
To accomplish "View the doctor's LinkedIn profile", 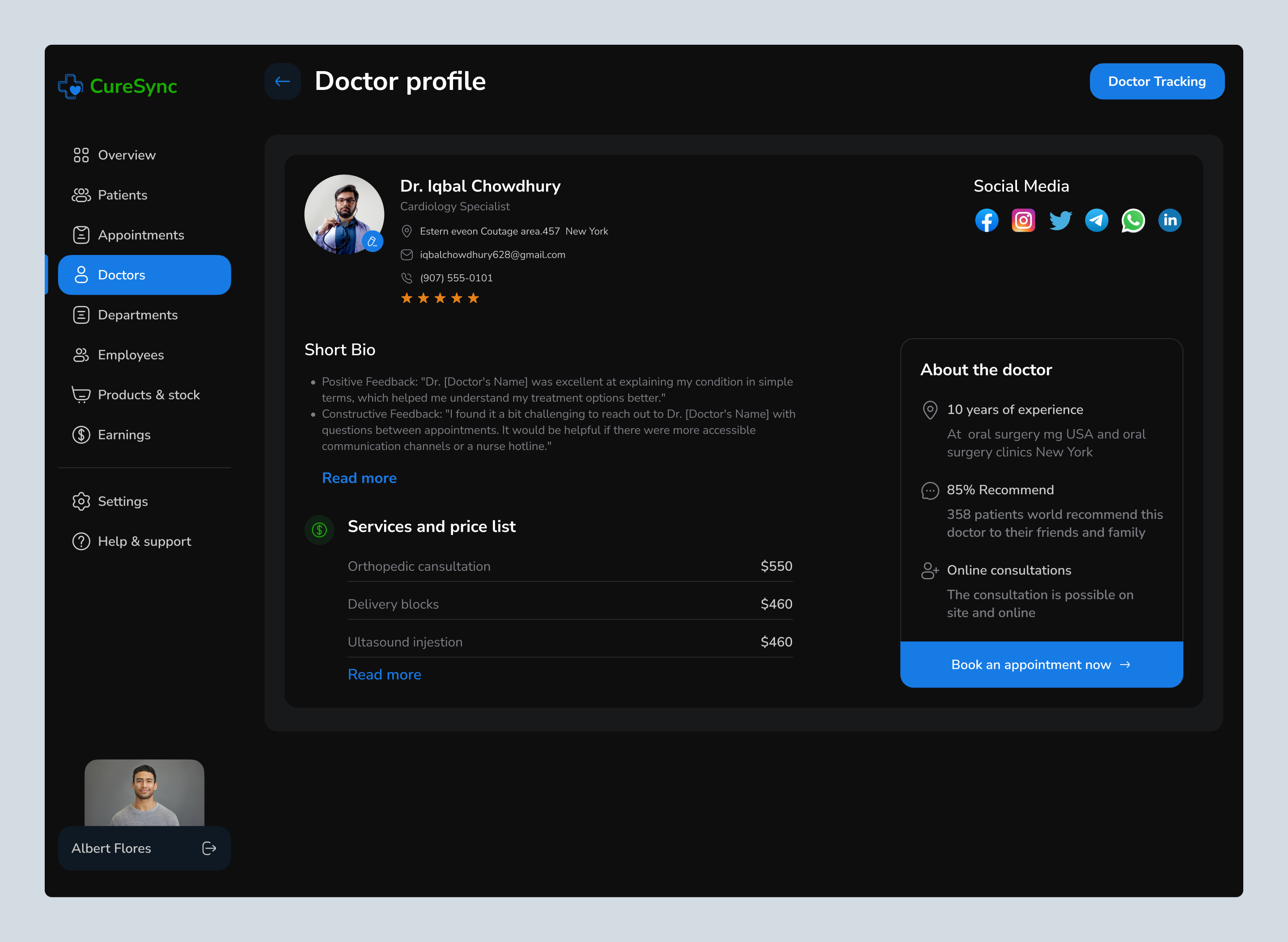I will tap(1169, 220).
